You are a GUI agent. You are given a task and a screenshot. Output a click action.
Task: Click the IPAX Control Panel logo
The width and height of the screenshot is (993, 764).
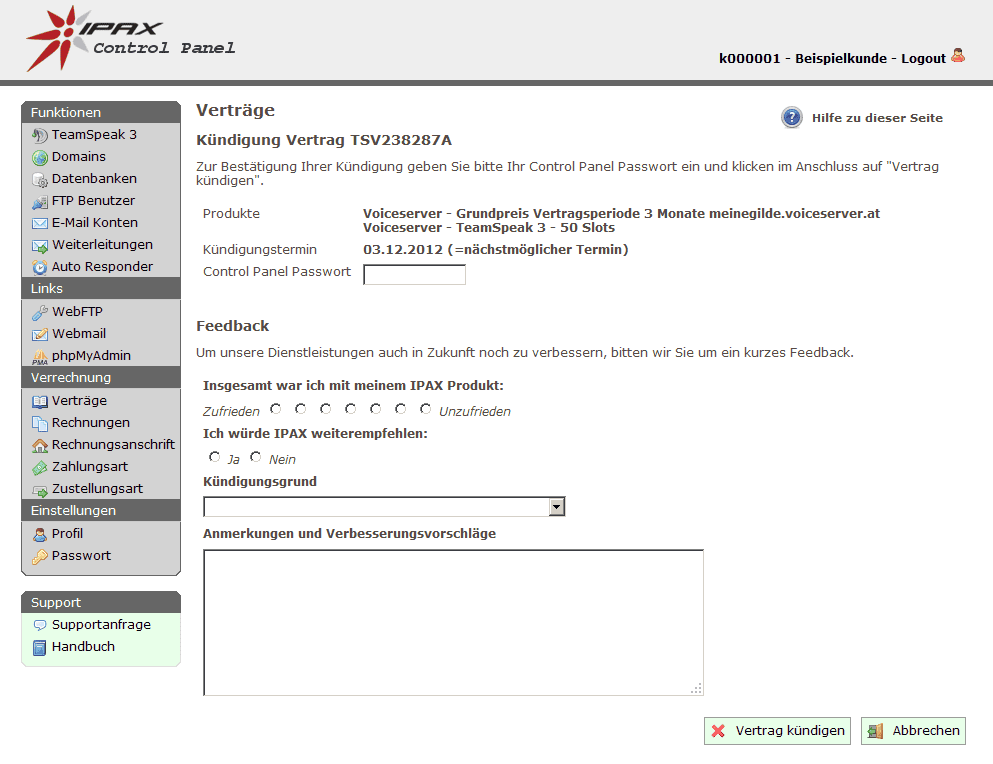point(130,39)
